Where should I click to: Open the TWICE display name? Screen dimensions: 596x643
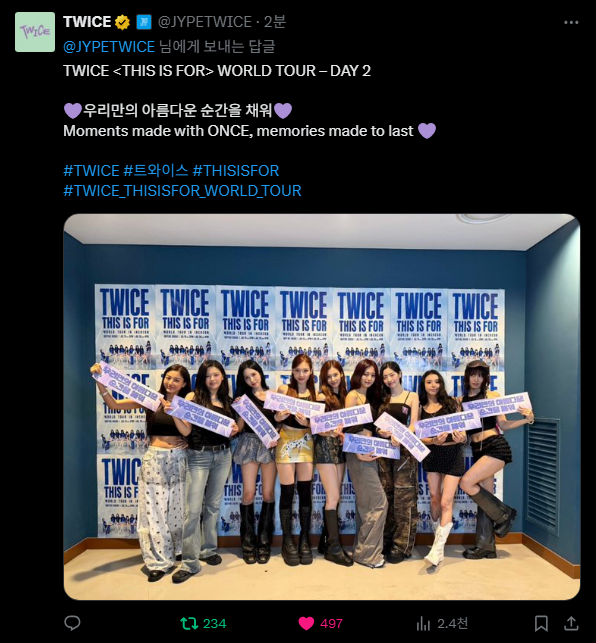(x=87, y=22)
